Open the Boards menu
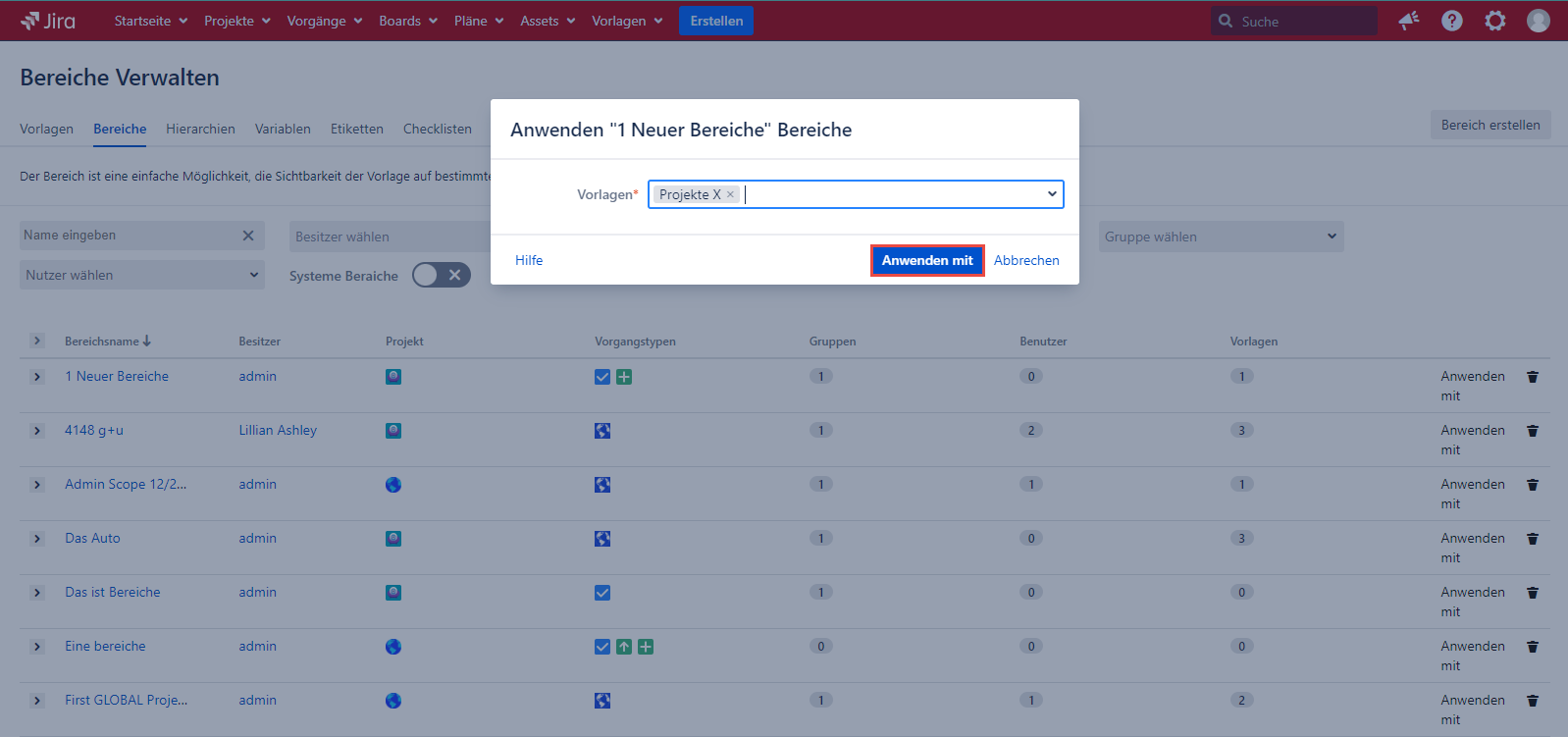1568x737 pixels. (408, 21)
